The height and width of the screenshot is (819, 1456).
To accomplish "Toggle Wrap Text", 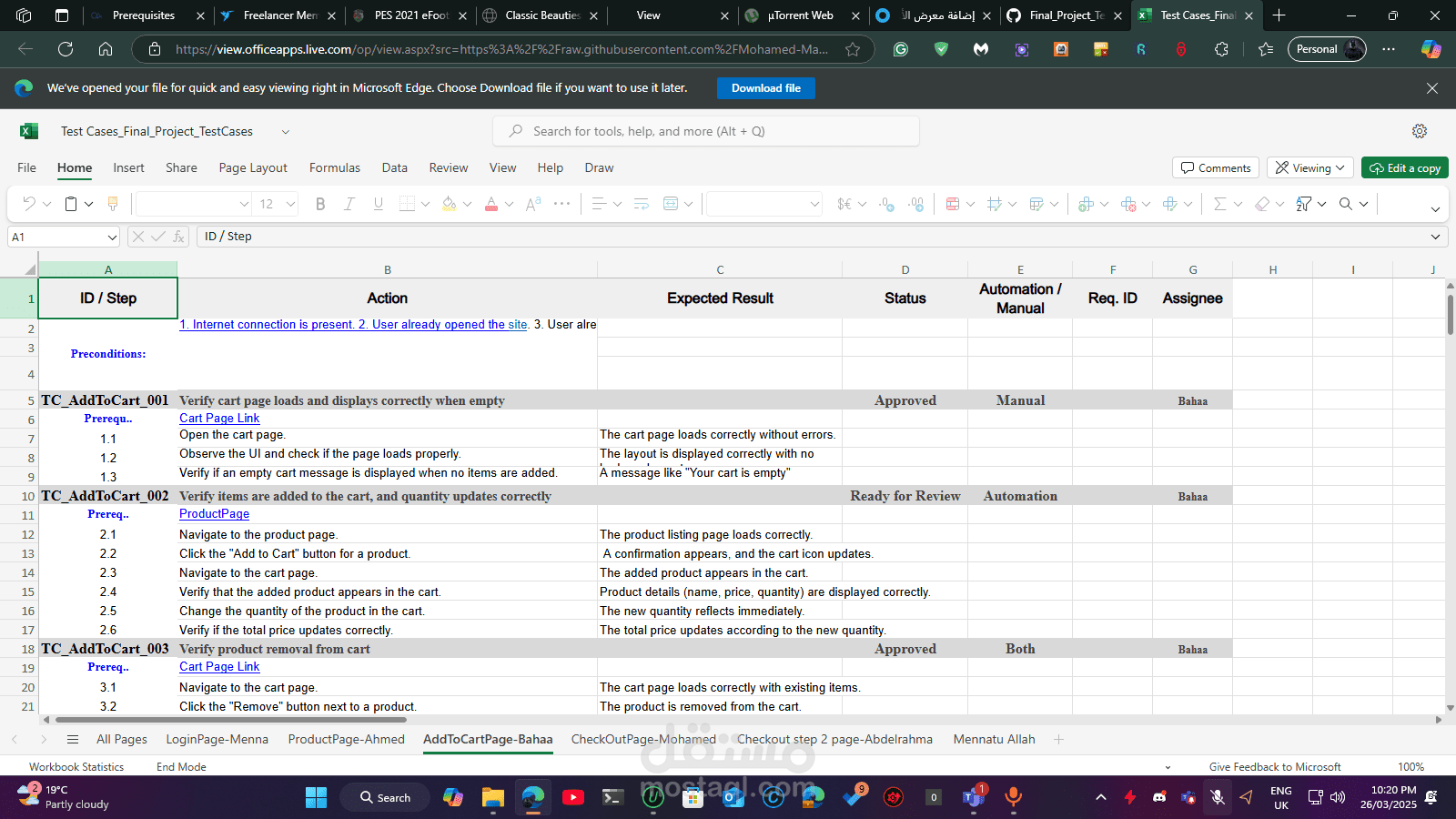I will tap(642, 204).
